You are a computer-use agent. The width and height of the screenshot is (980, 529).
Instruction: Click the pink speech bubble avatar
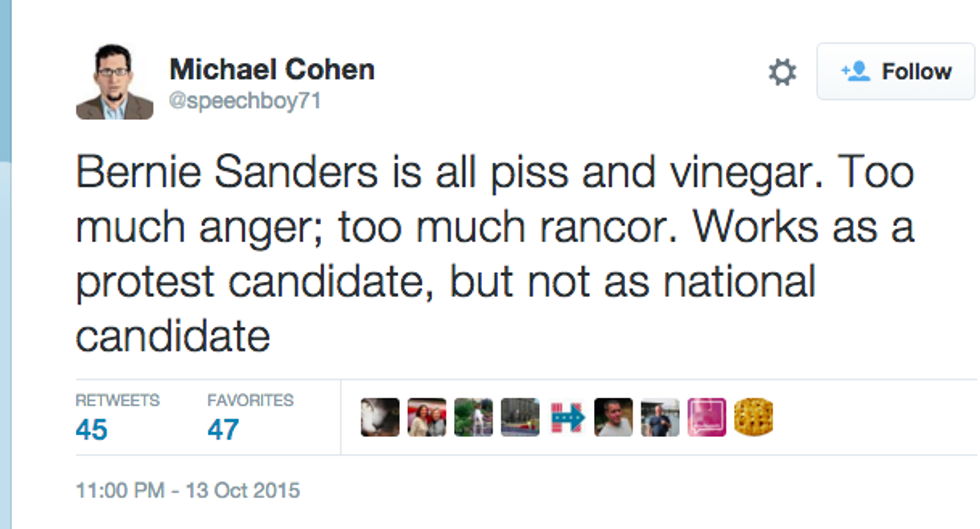pyautogui.click(x=706, y=417)
